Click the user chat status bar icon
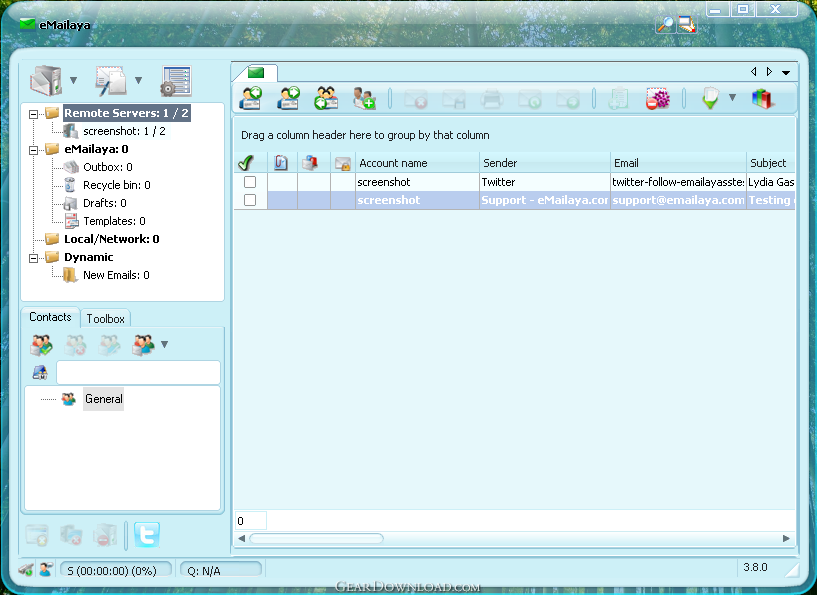Viewport: 817px width, 595px height. pos(46,569)
